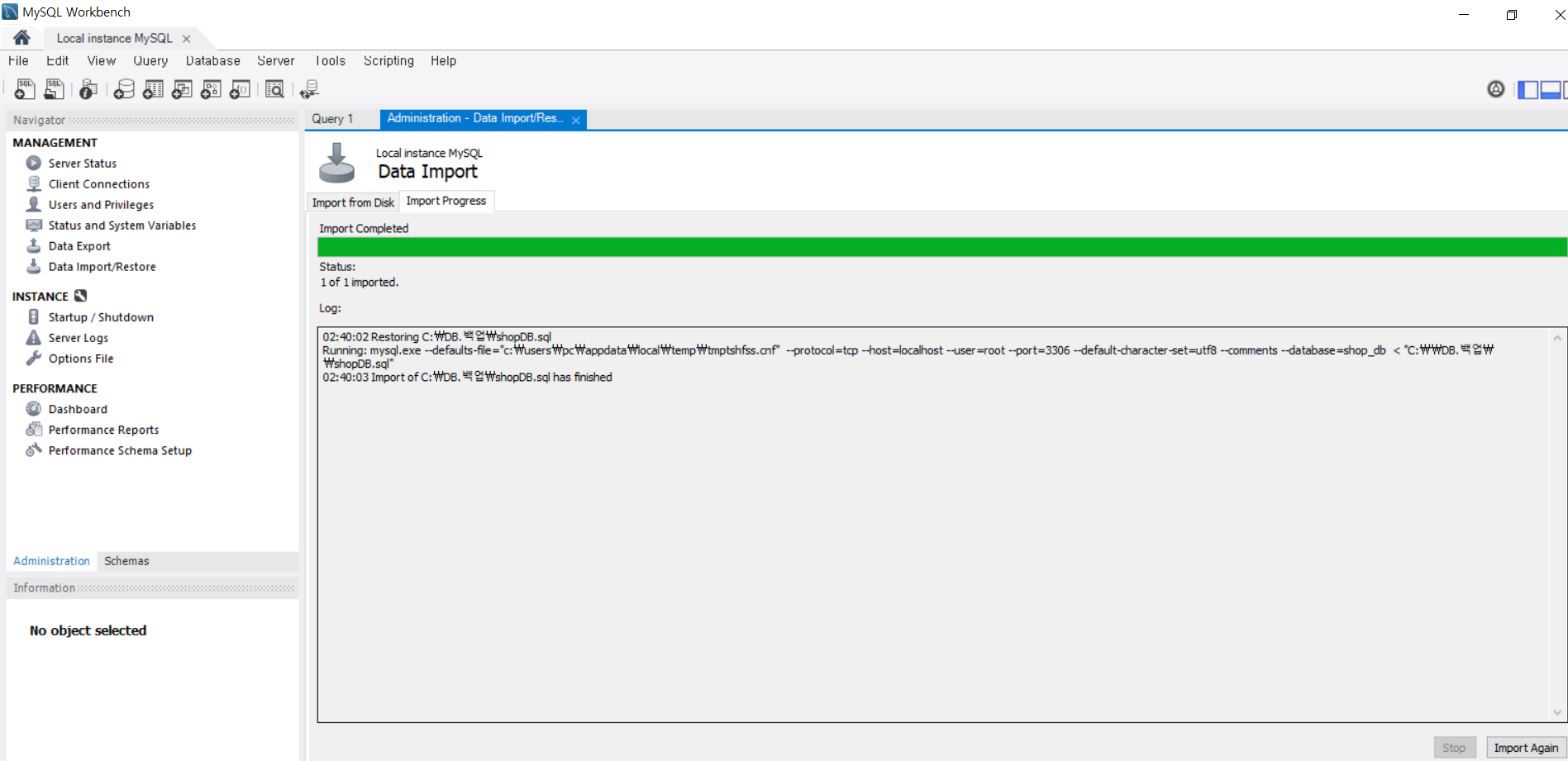Close the Local instance MySQL connection tab
The height and width of the screenshot is (761, 1568).
pos(187,39)
